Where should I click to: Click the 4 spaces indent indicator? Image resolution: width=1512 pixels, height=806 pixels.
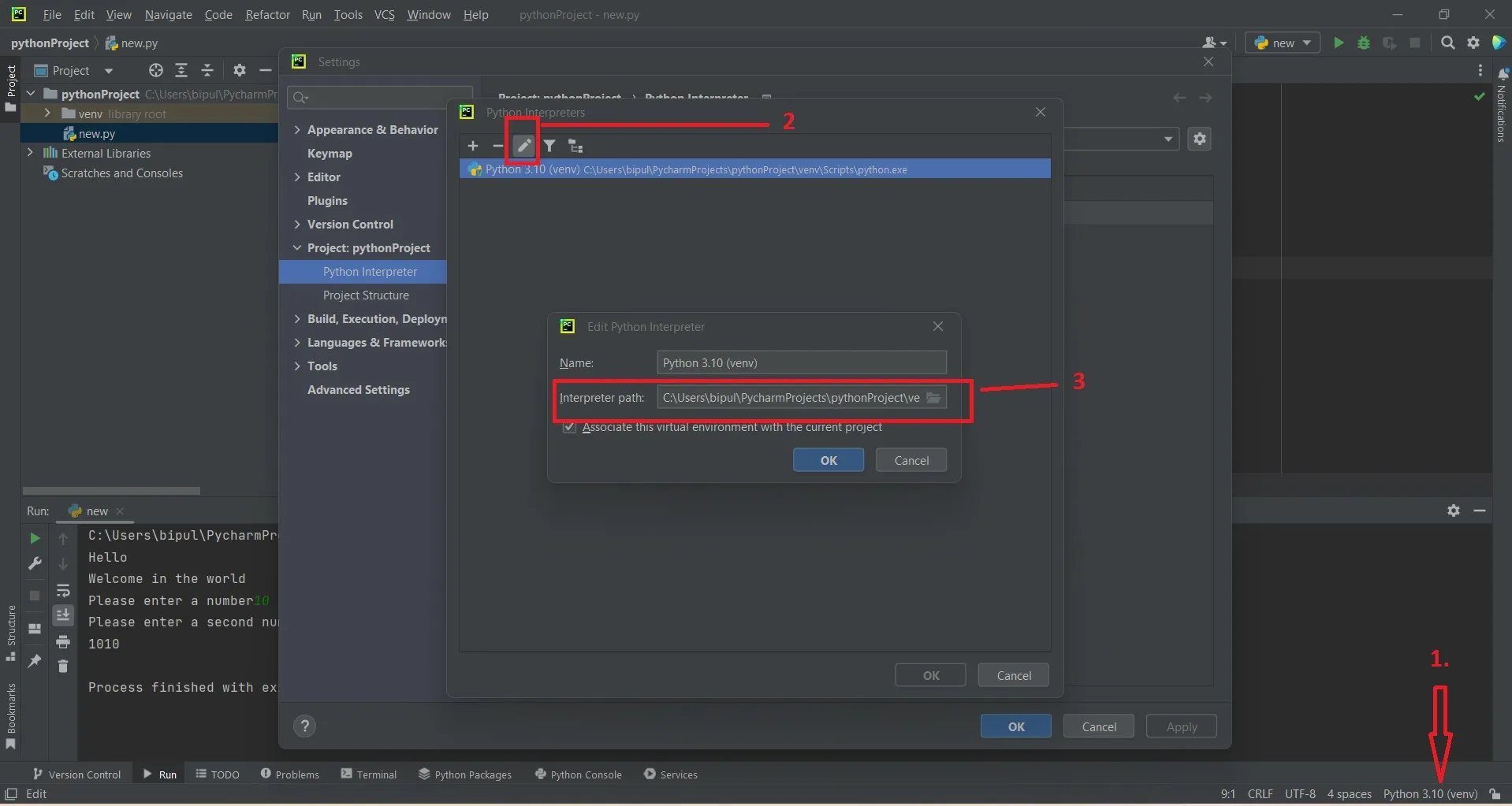click(1349, 794)
